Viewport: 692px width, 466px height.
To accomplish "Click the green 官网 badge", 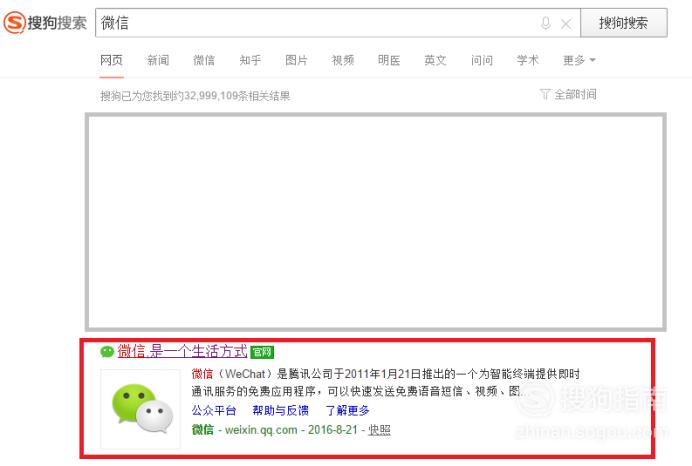I will (262, 352).
